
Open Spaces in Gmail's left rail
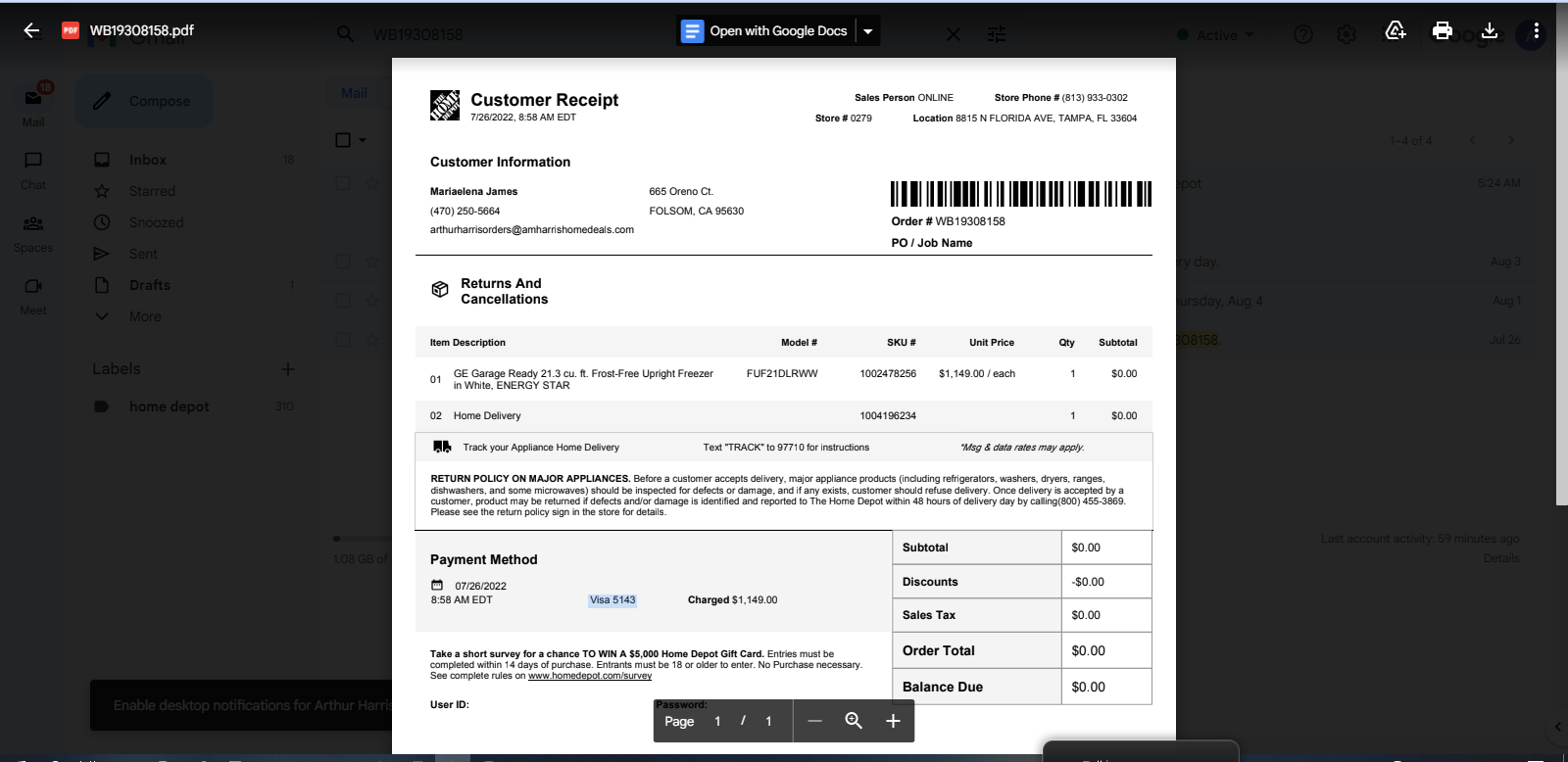coord(33,233)
